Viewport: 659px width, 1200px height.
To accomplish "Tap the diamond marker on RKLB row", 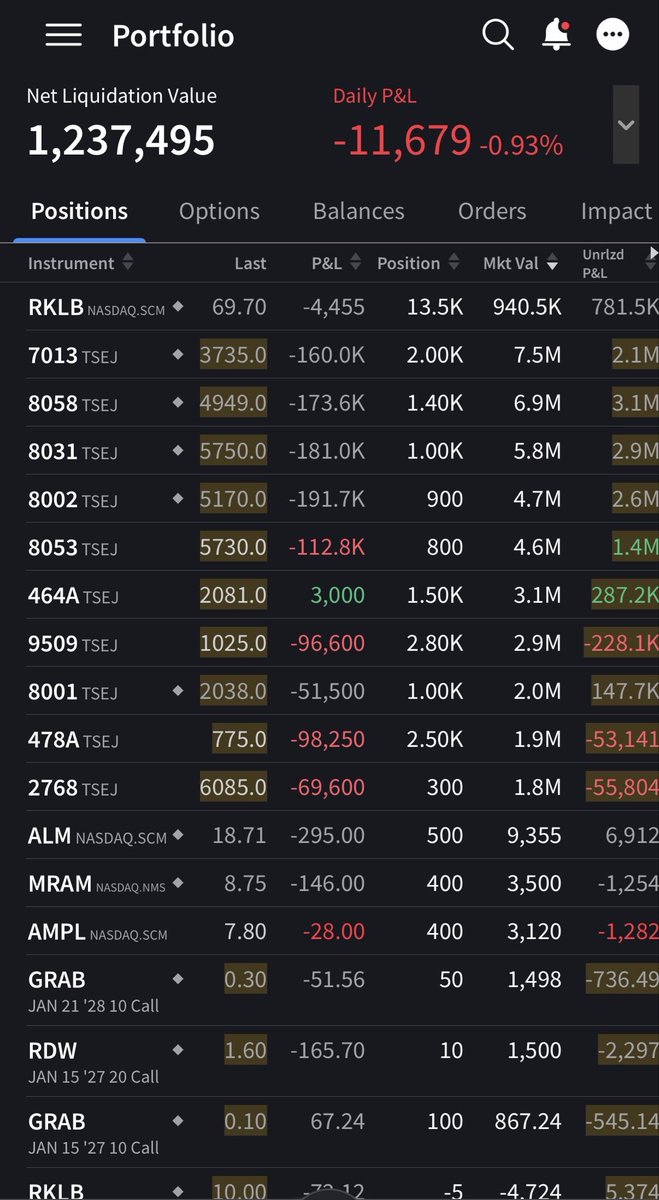I will pyautogui.click(x=178, y=307).
